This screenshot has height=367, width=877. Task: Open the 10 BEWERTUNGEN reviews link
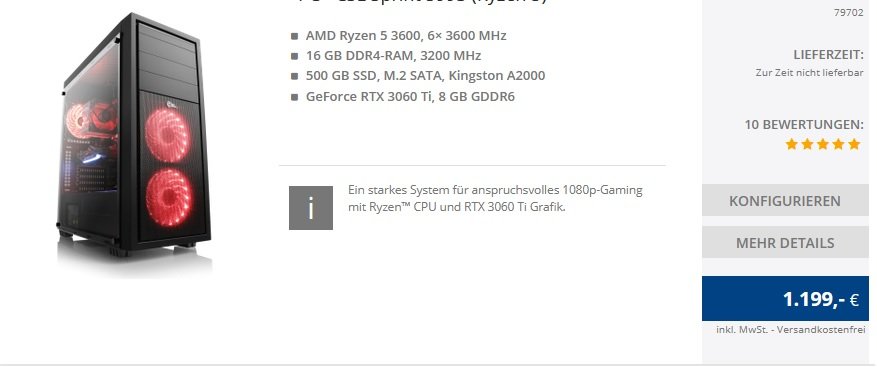(804, 124)
